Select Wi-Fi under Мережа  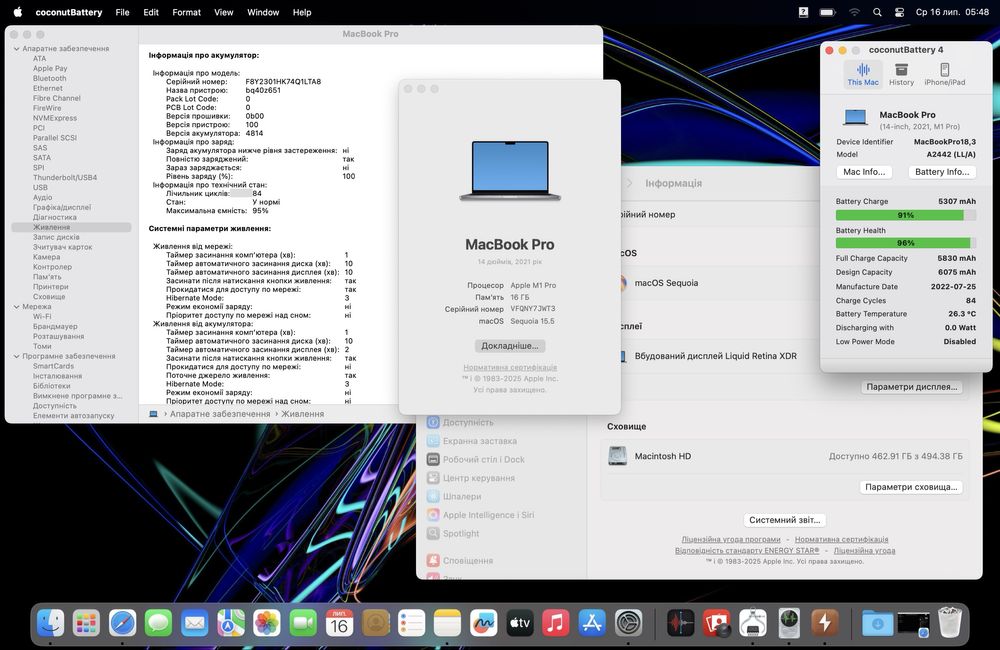(42, 316)
